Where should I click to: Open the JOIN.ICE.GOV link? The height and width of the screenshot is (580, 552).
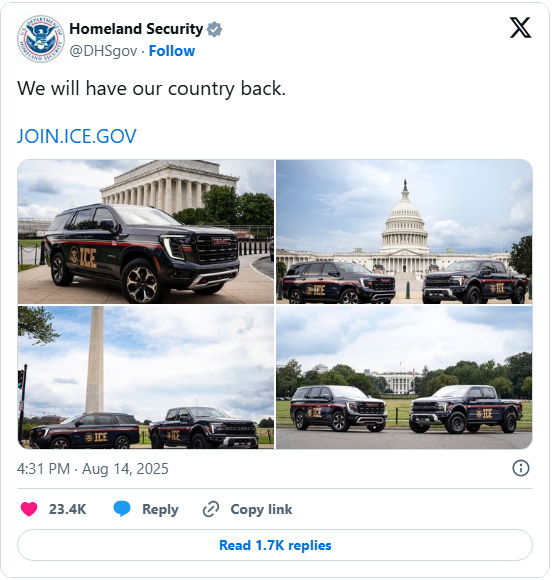(x=77, y=136)
